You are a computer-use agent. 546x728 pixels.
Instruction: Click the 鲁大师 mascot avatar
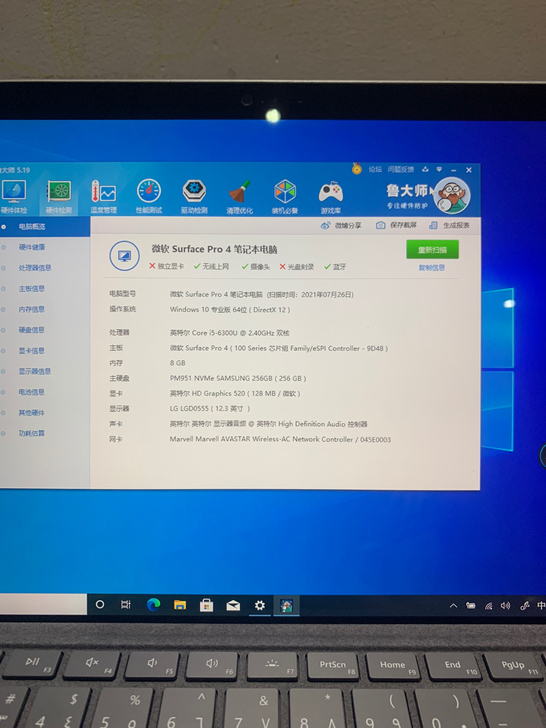452,195
